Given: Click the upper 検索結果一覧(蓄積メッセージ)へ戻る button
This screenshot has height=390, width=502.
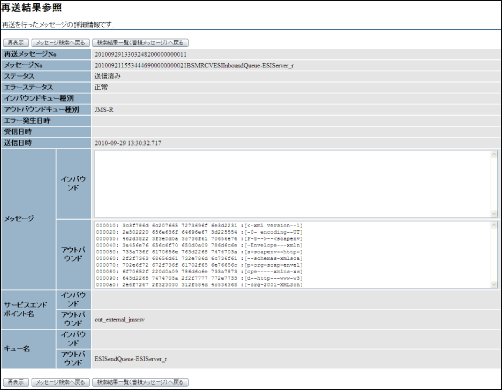Looking at the screenshot, I should [x=140, y=43].
